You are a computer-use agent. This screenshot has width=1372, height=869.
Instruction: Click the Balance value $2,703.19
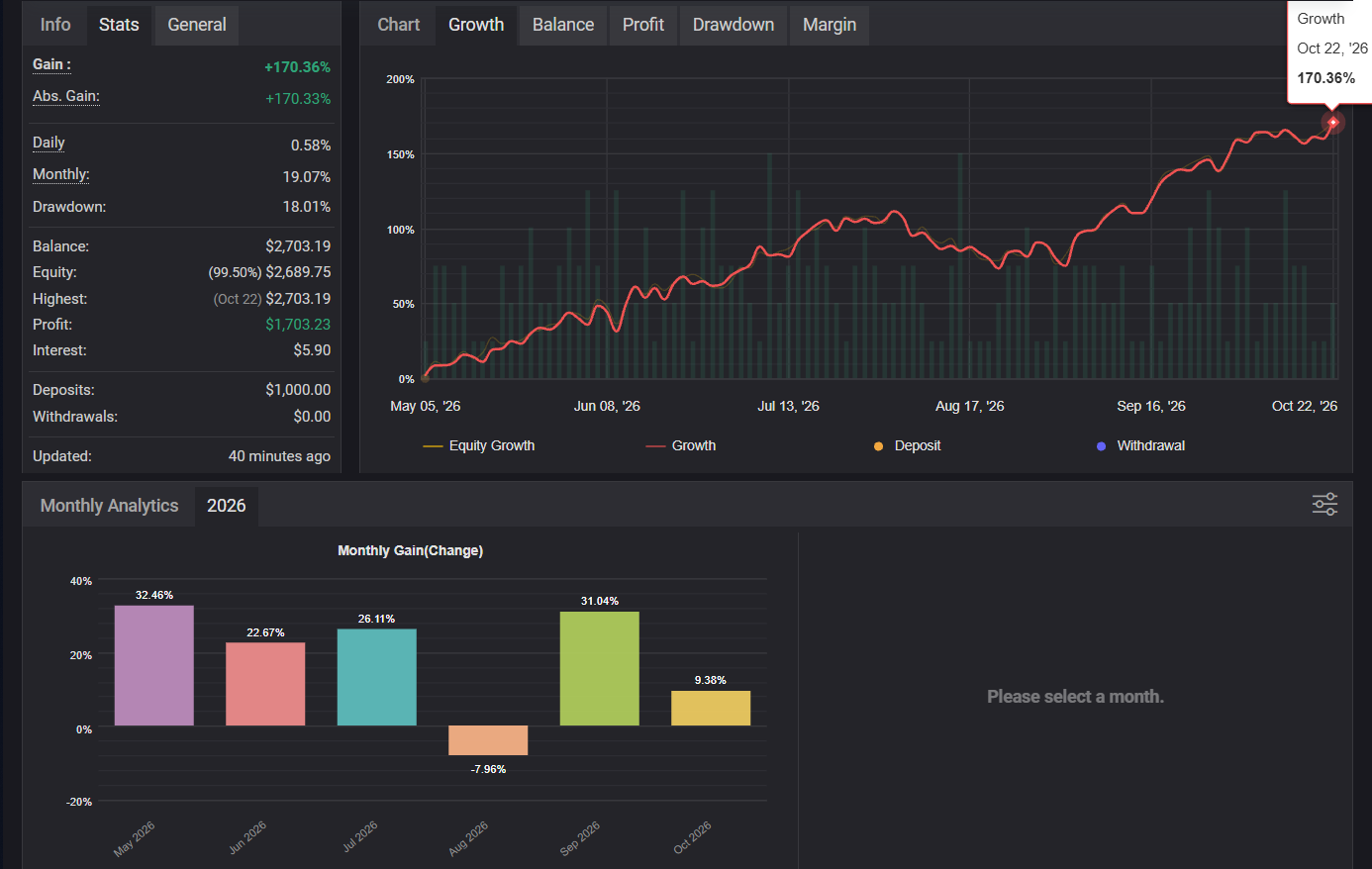[298, 246]
